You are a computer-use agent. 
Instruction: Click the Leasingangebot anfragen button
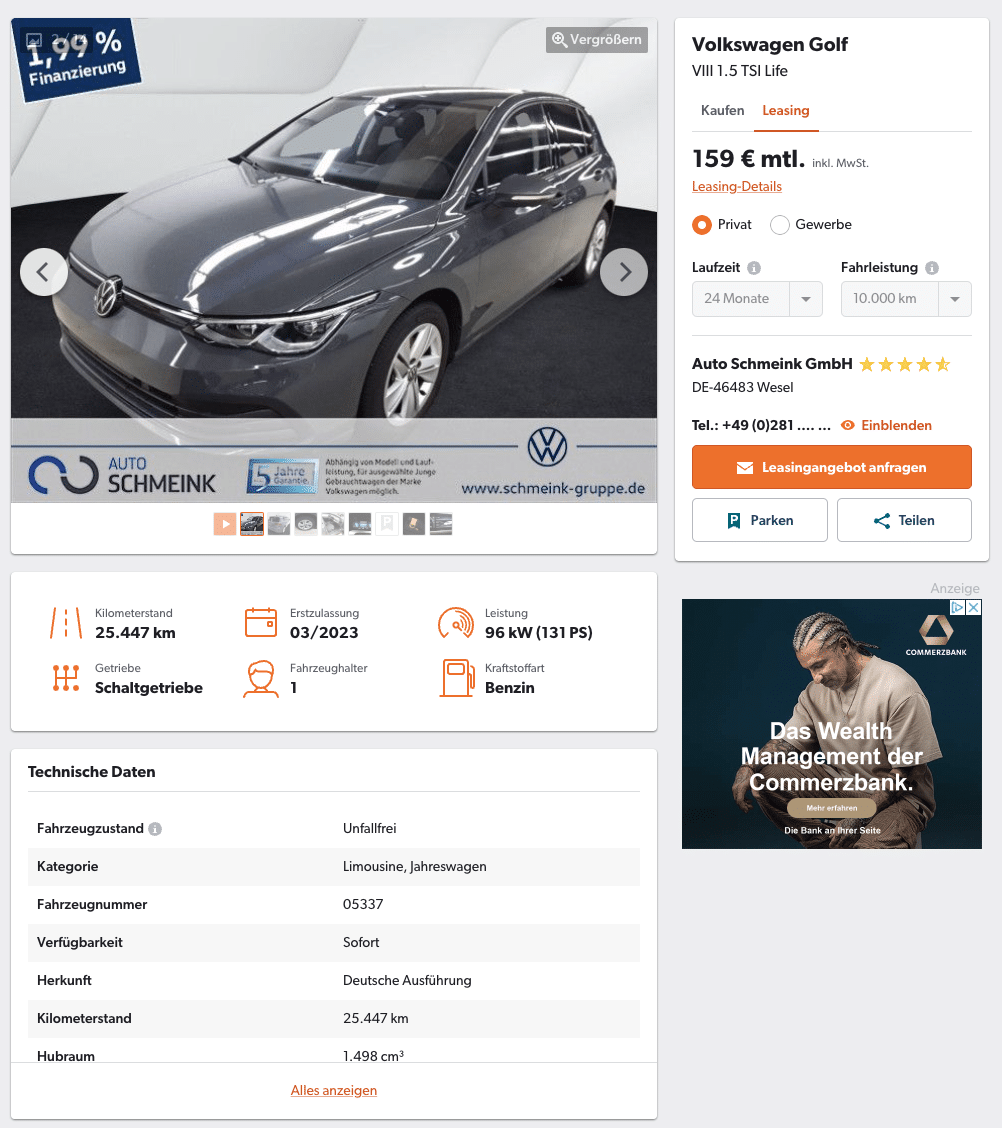(832, 468)
